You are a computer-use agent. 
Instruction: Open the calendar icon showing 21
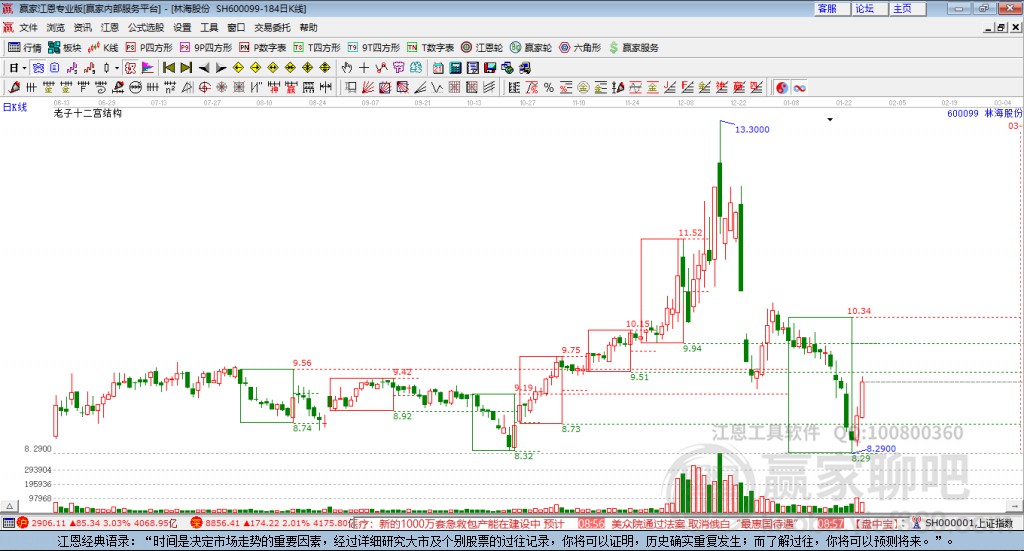pos(438,68)
